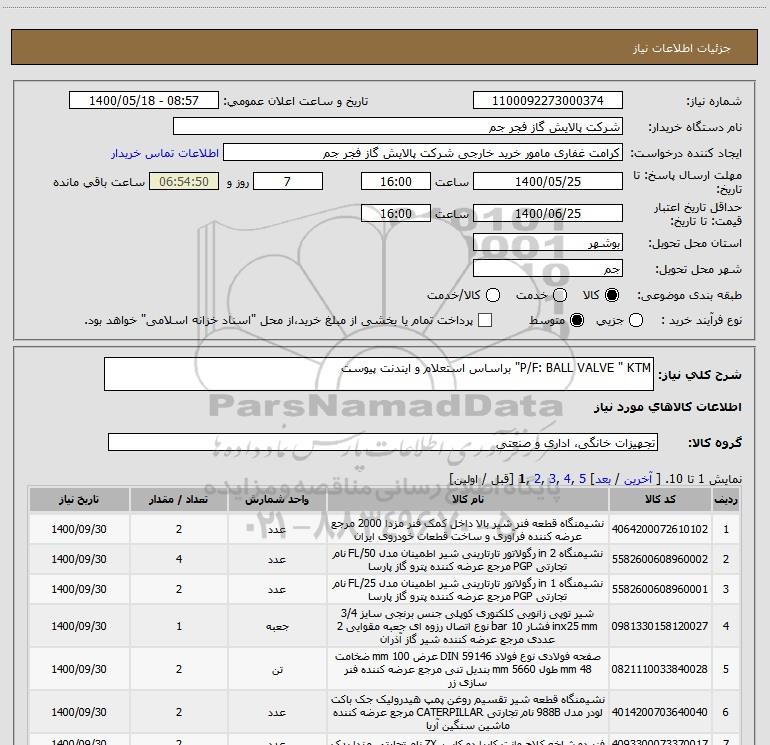
Task: Open the اطلاعات تماس خریدار link
Action: 165,153
